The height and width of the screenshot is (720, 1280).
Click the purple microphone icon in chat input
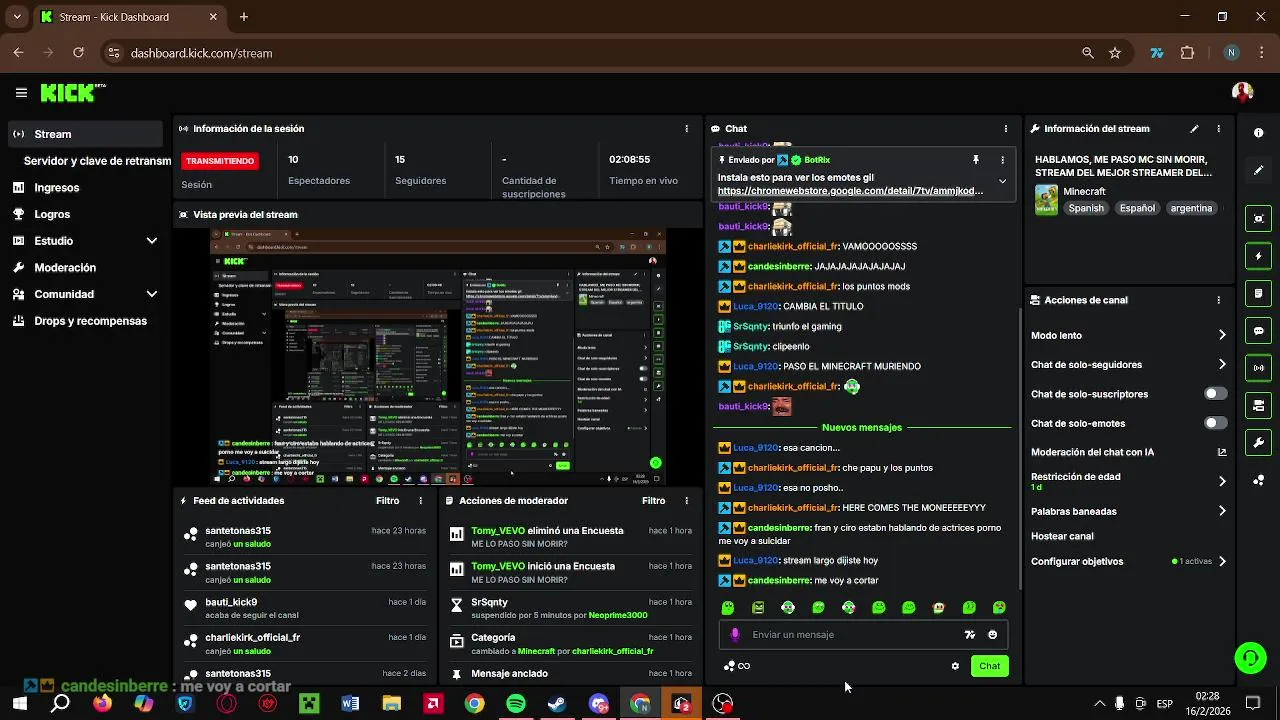(735, 635)
